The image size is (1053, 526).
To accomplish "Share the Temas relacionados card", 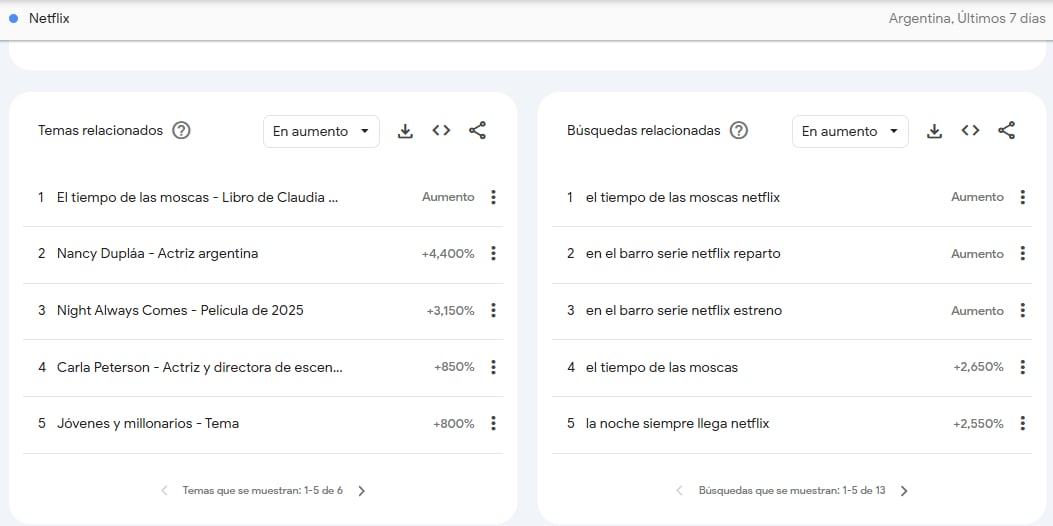I will coord(477,131).
